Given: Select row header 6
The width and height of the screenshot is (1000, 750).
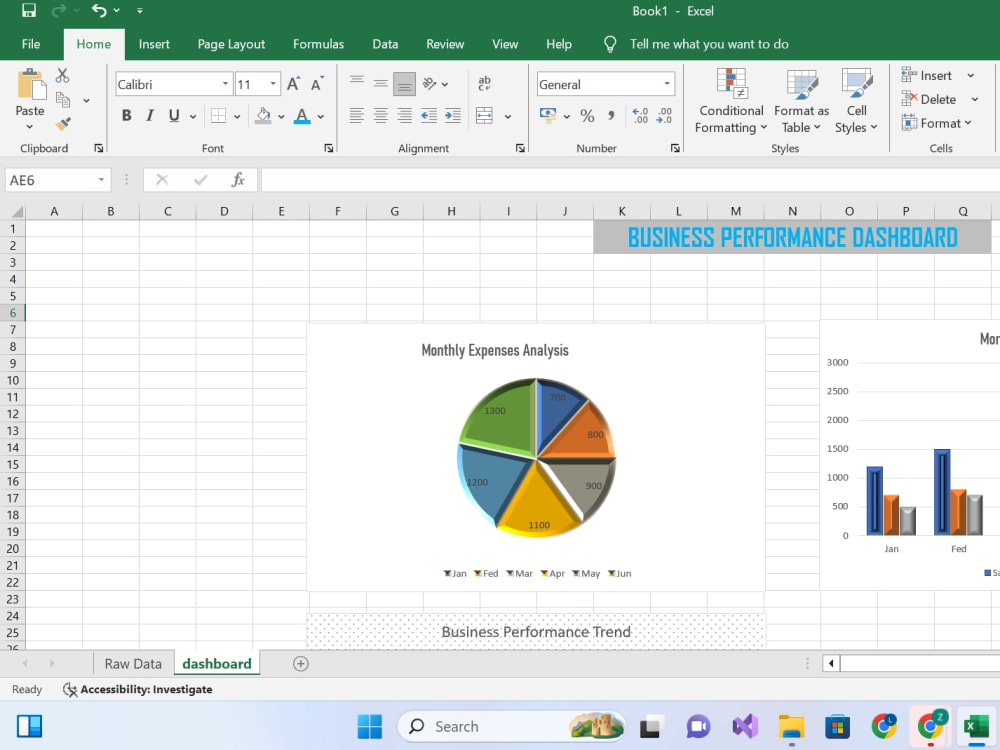Looking at the screenshot, I should (x=13, y=313).
